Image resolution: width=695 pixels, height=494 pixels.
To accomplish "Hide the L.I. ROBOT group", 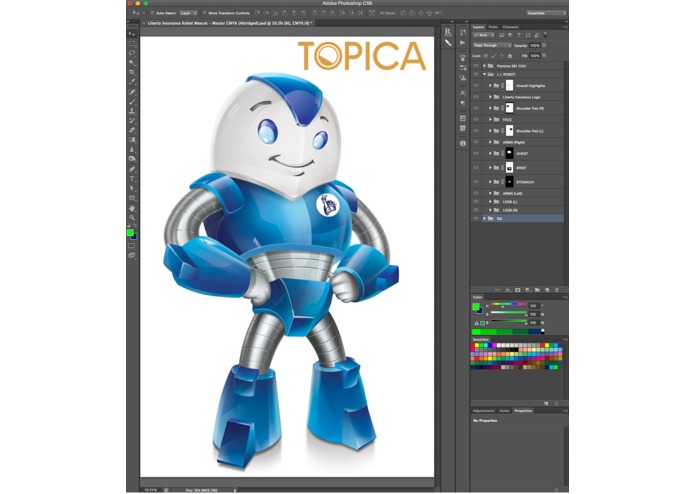I will pos(476,74).
